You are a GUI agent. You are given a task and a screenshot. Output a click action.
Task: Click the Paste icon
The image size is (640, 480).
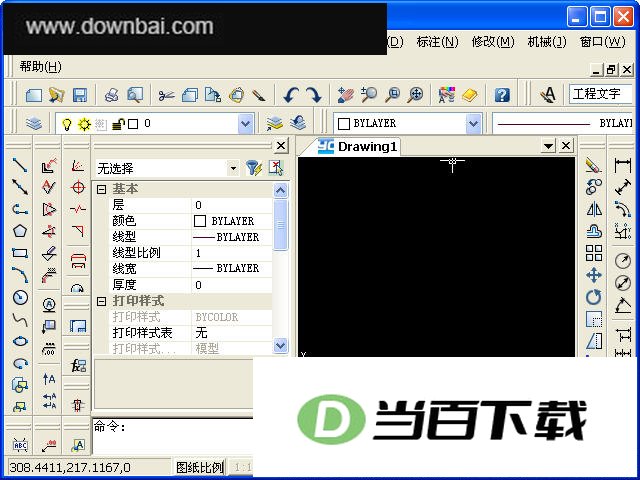pyautogui.click(x=213, y=95)
